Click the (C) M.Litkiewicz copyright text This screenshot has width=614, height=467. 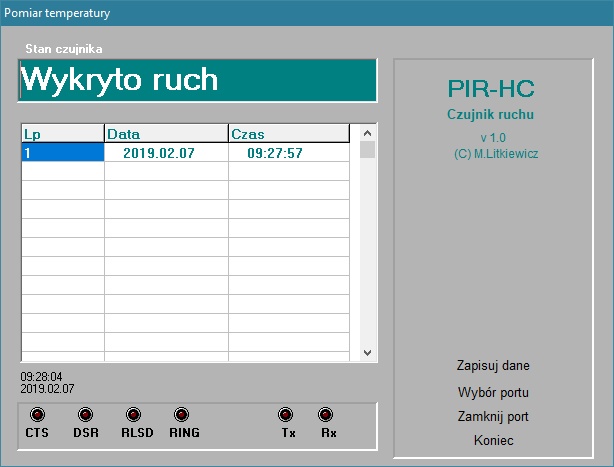(x=496, y=153)
